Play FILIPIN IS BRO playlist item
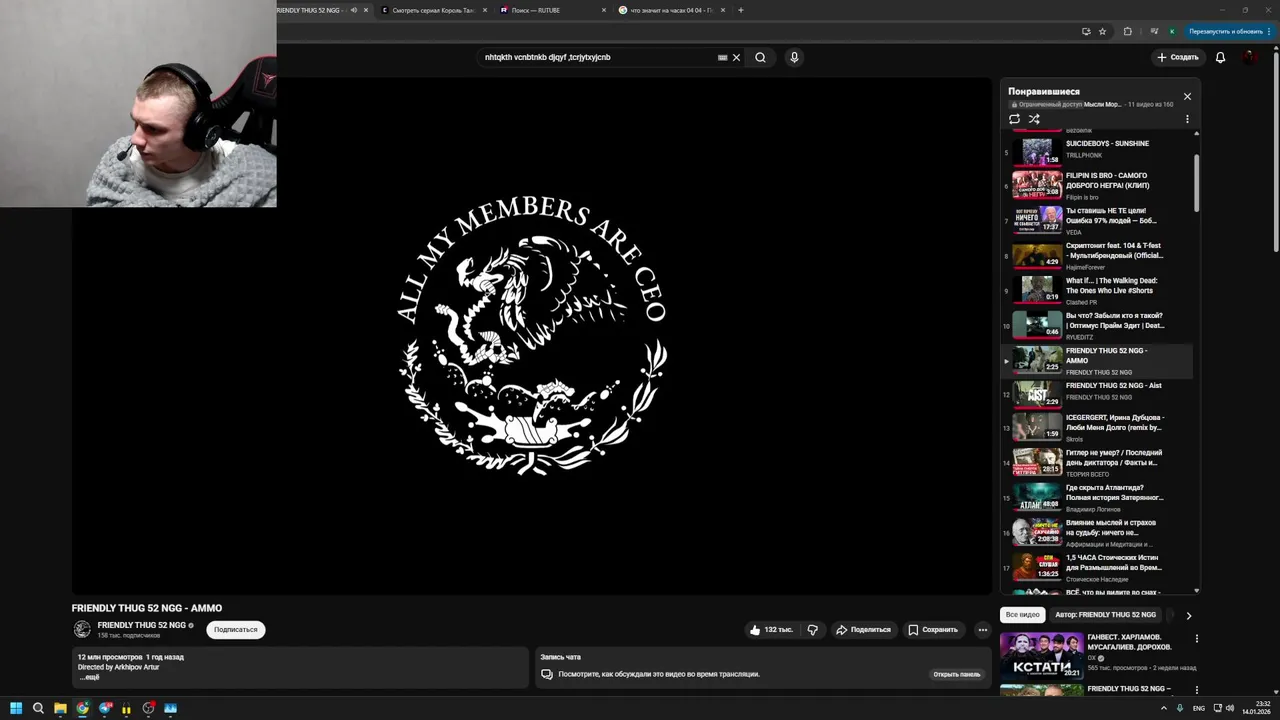This screenshot has height=720, width=1280. click(1097, 185)
